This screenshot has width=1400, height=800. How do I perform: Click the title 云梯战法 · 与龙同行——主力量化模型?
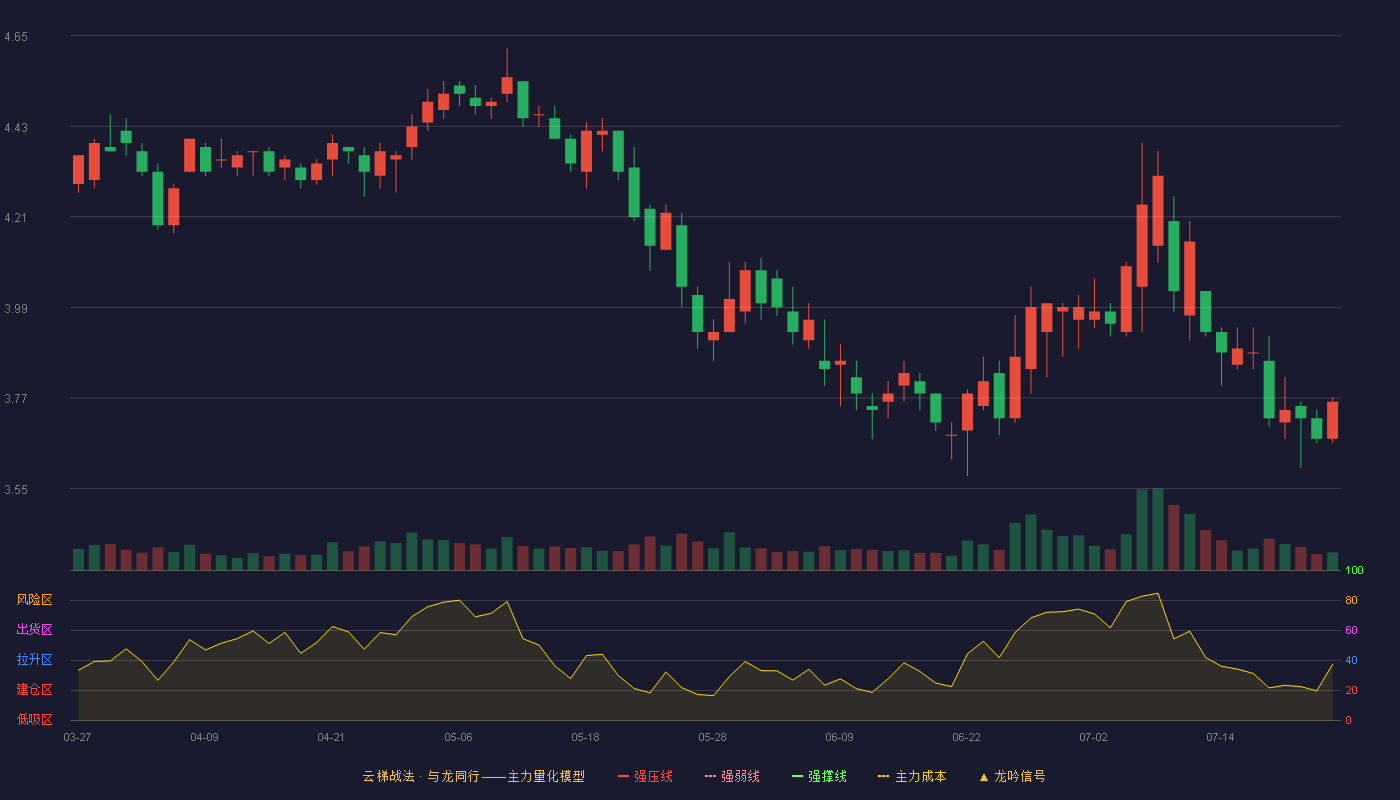[x=473, y=776]
